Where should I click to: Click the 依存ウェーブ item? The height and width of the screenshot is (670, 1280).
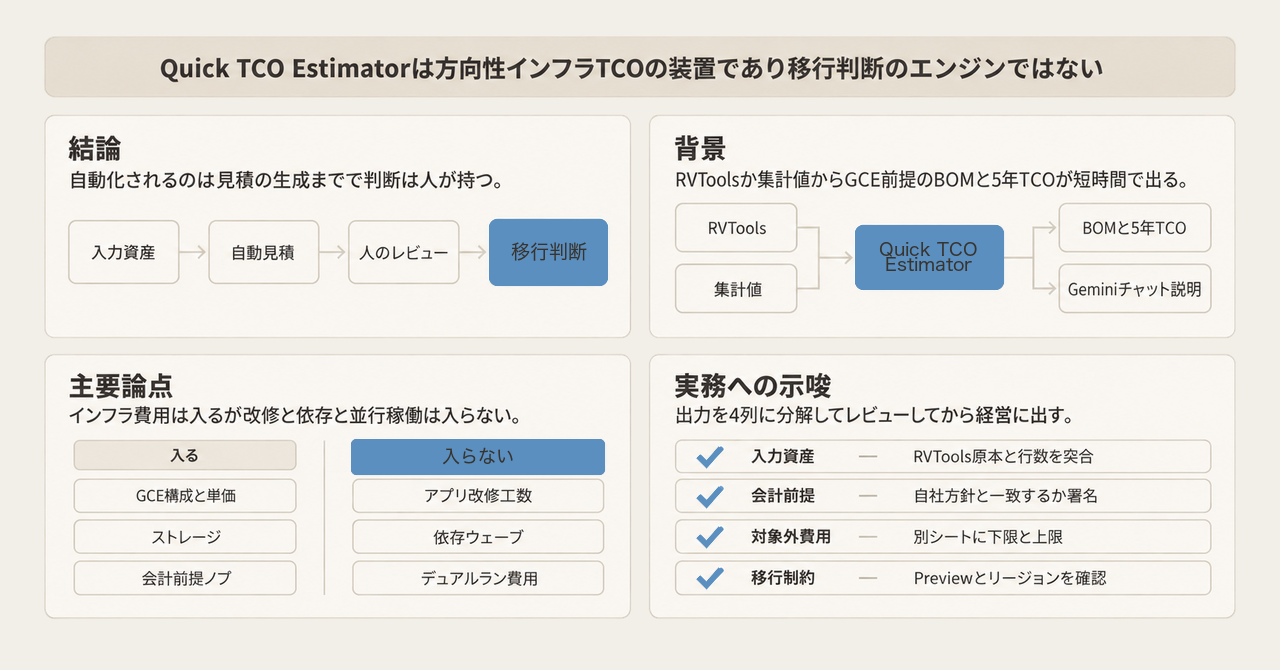[x=478, y=537]
